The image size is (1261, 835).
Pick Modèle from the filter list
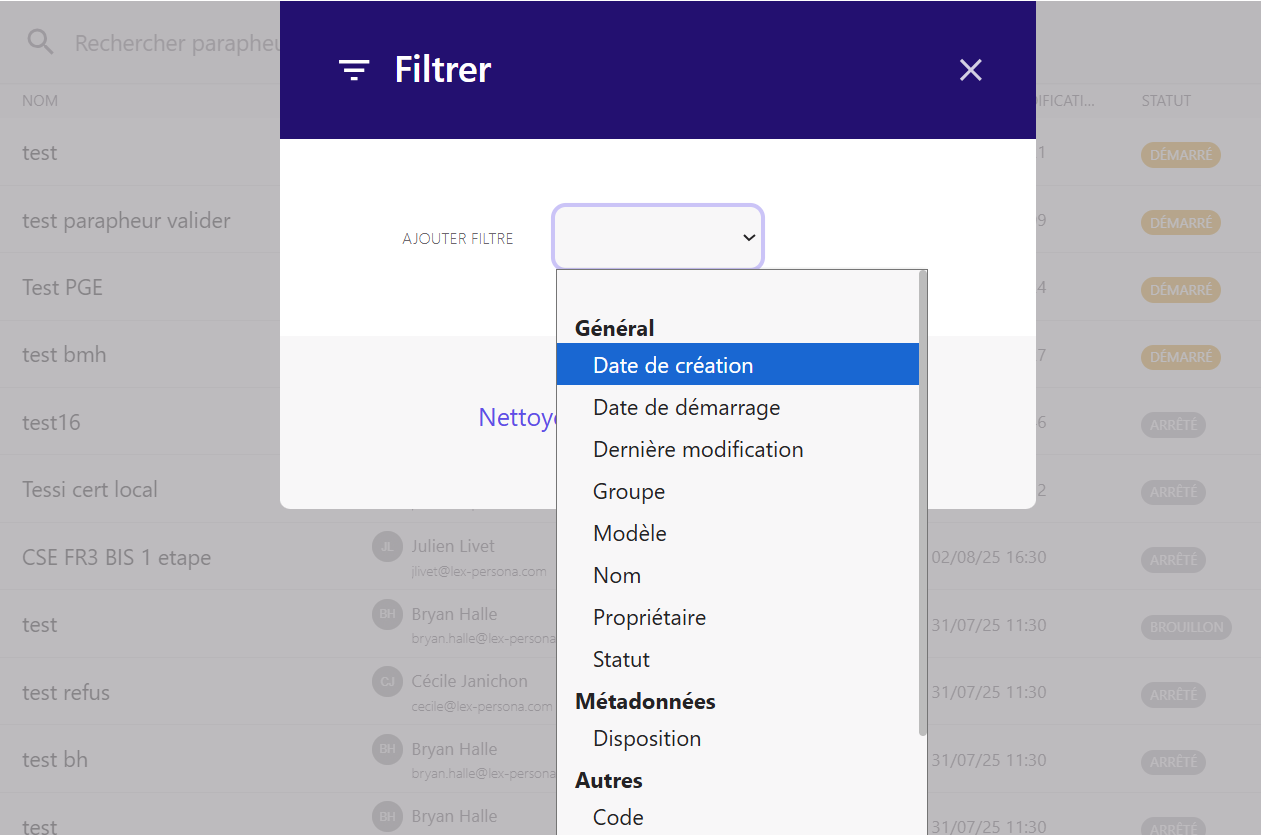629,533
